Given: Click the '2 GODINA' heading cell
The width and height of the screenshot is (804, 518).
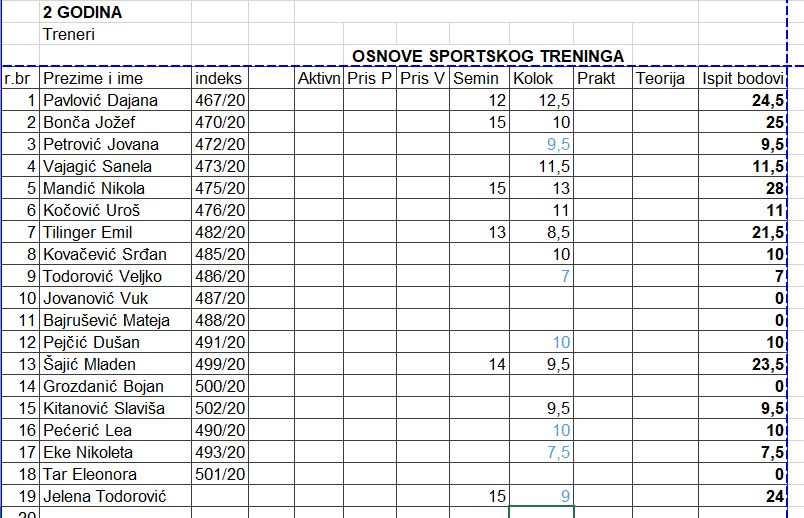Looking at the screenshot, I should tap(83, 13).
